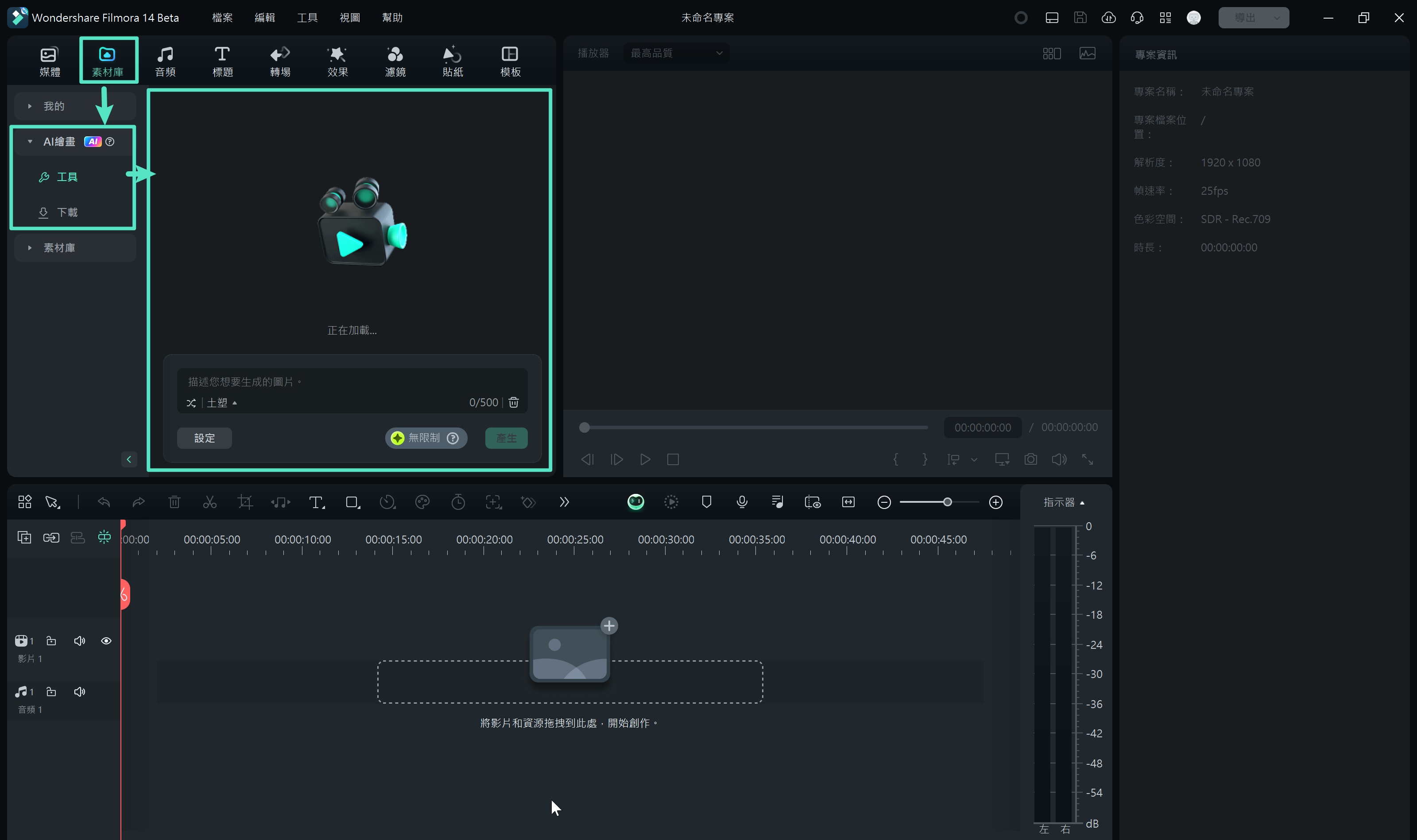1417x840 pixels.
Task: Open the 模板 templates tab
Action: coord(510,61)
